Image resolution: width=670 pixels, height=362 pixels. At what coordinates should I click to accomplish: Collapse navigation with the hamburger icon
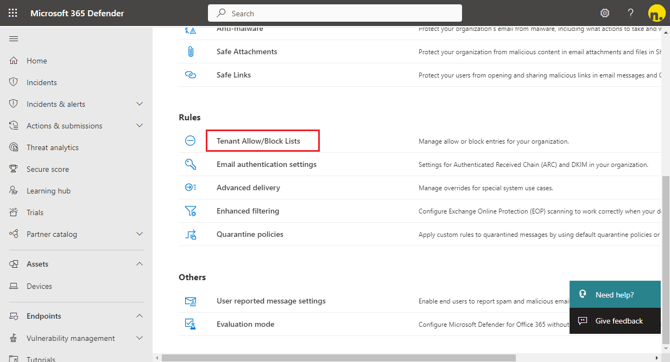point(14,39)
